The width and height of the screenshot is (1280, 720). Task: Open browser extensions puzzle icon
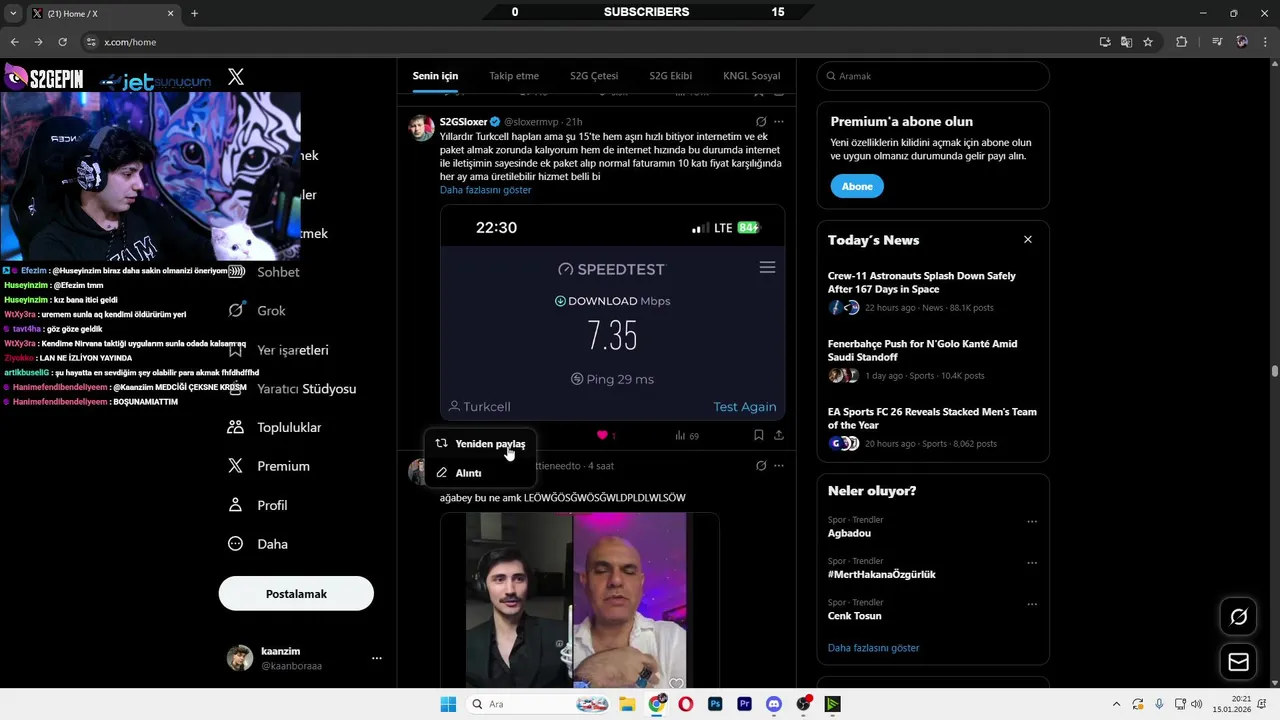coord(1182,42)
